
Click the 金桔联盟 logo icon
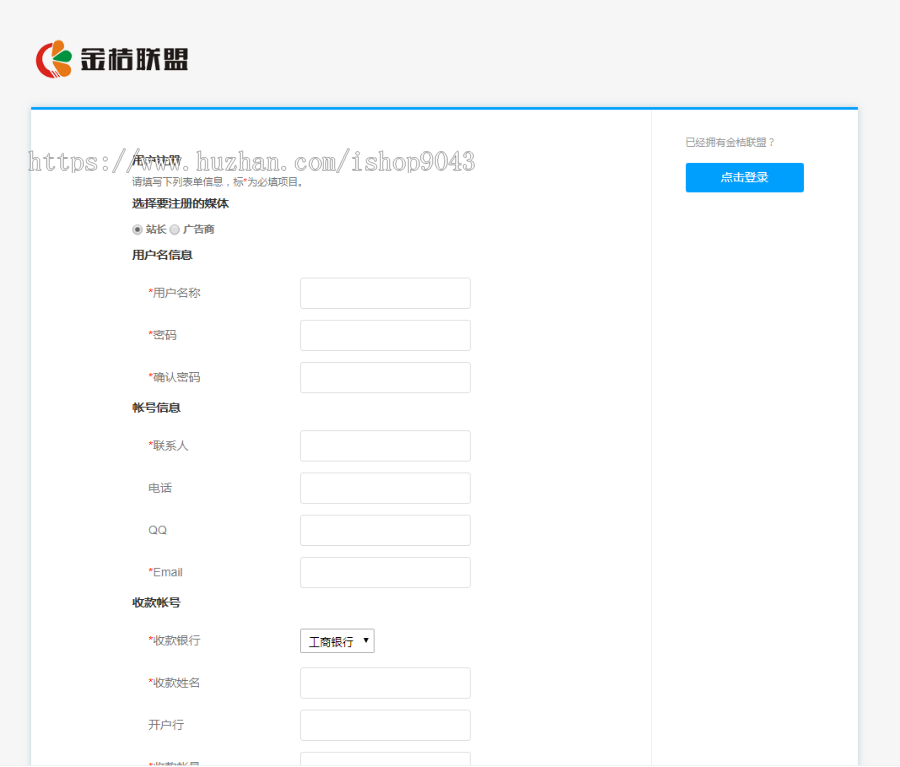coord(54,59)
